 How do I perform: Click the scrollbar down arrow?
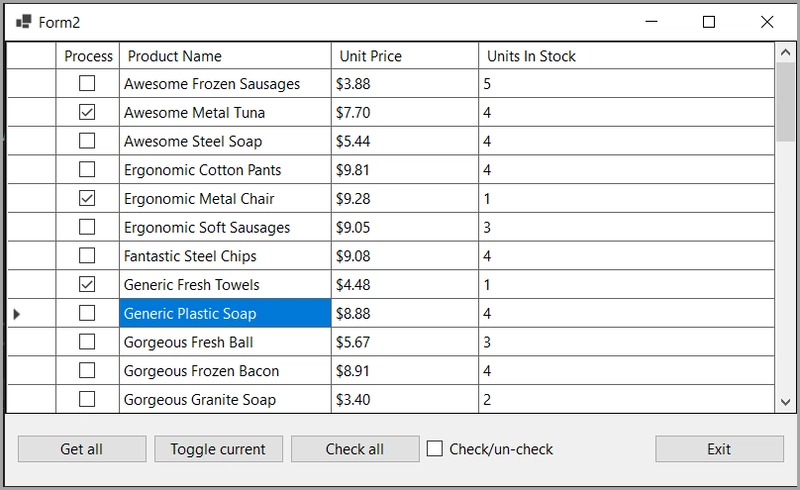(x=786, y=403)
